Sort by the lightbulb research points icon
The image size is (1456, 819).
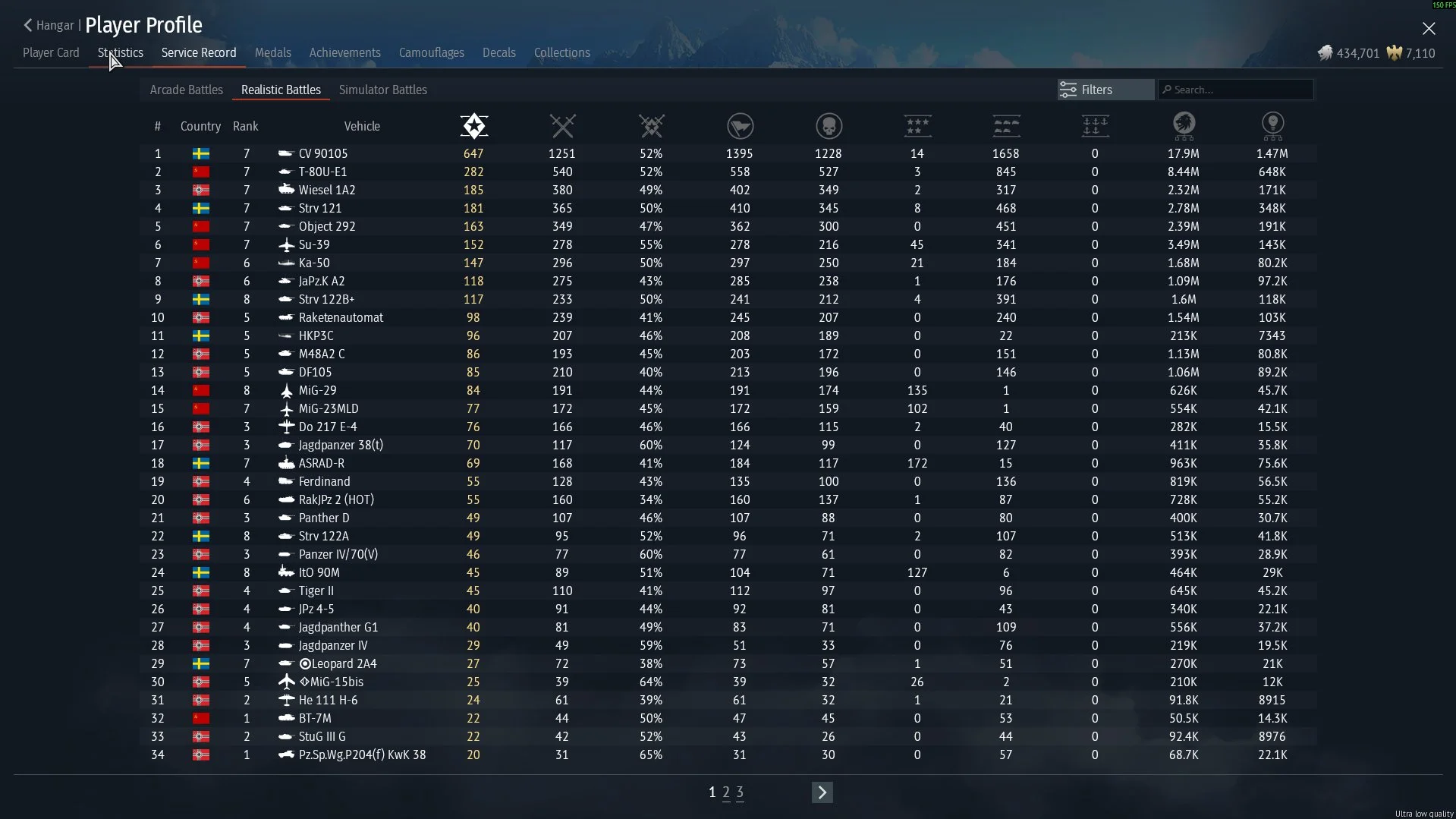pyautogui.click(x=1272, y=126)
